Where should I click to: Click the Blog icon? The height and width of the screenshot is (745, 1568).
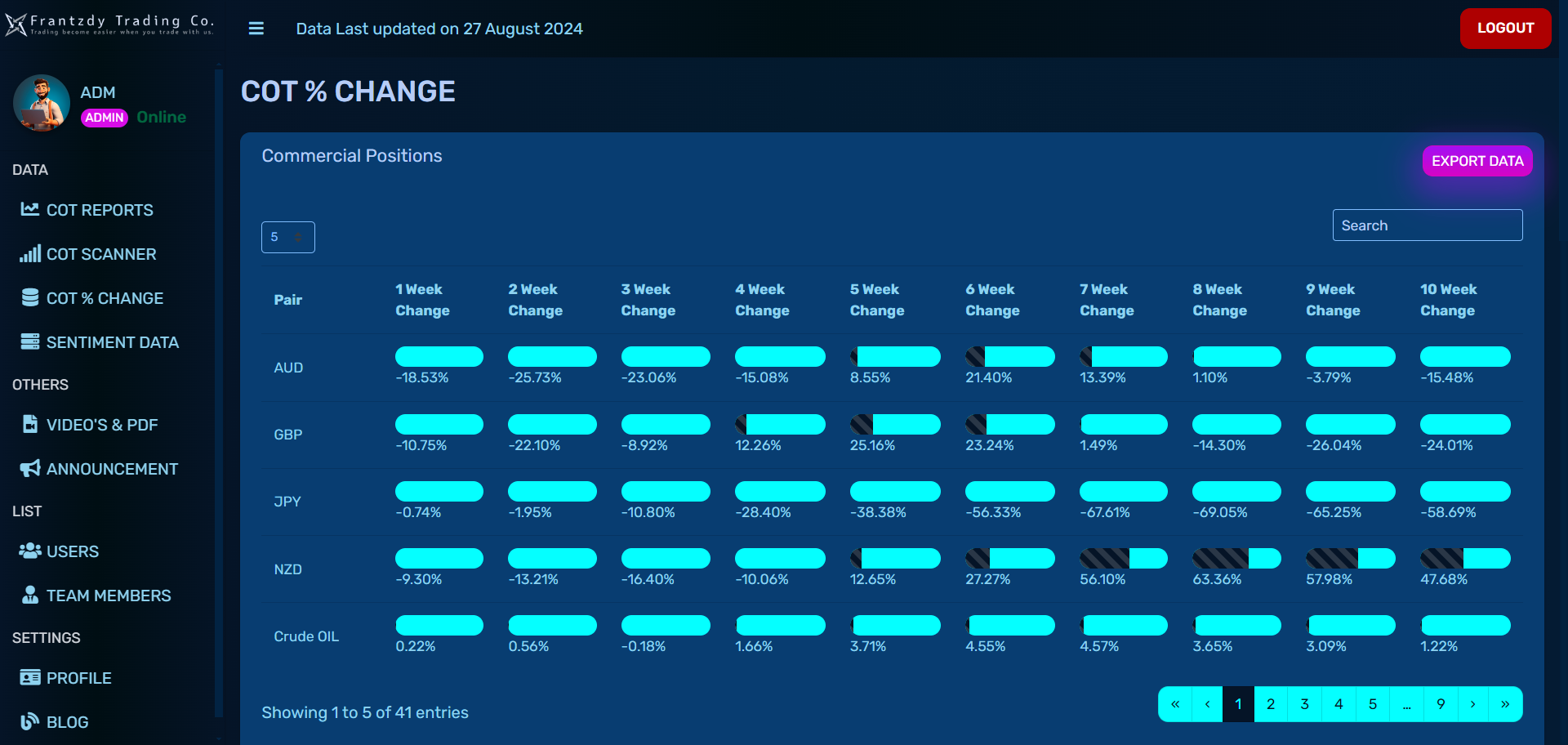tap(30, 721)
